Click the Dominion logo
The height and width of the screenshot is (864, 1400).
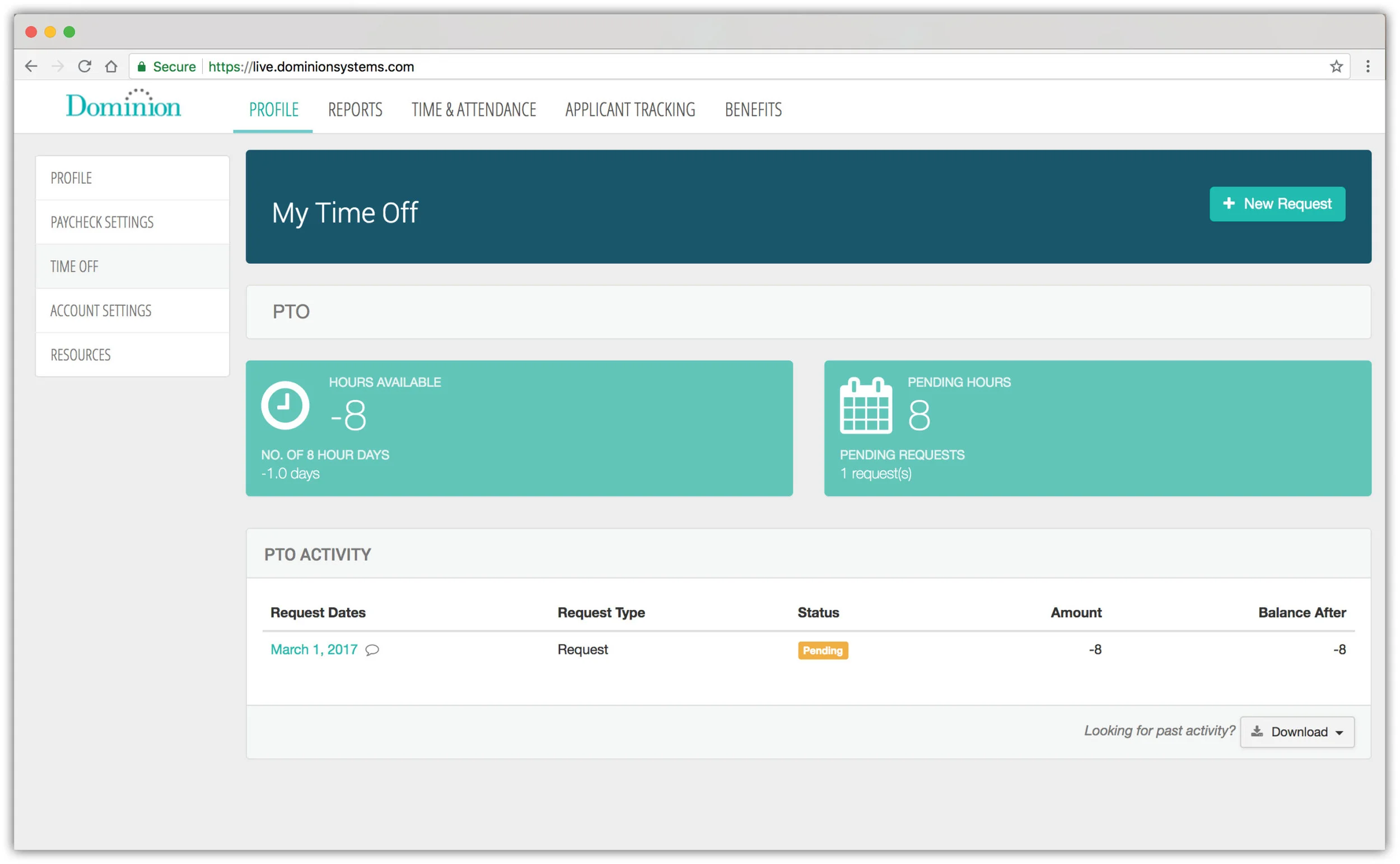123,104
